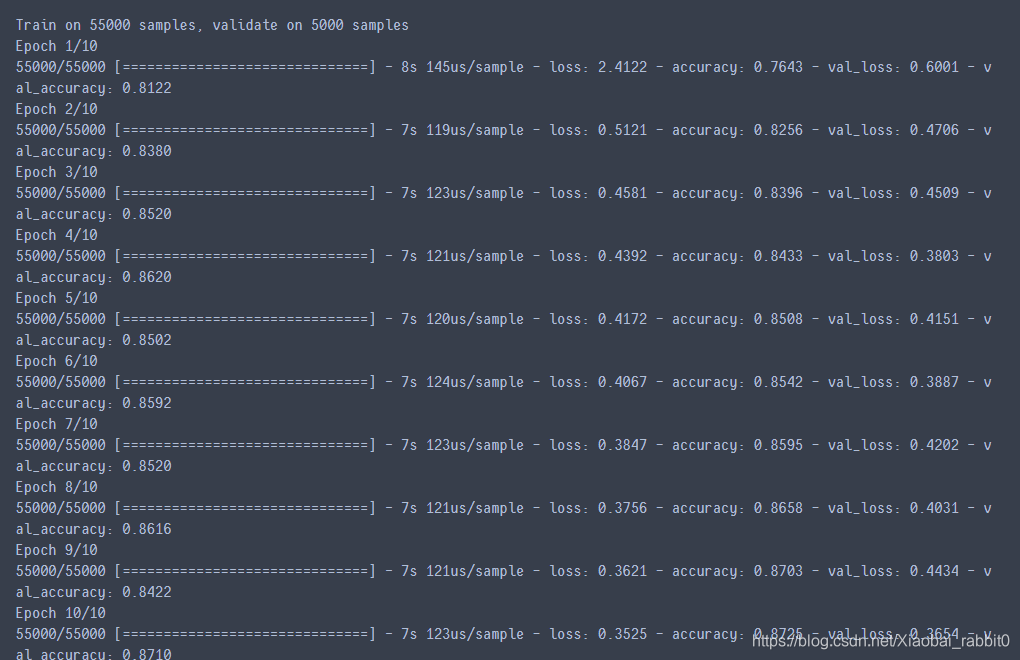The width and height of the screenshot is (1020, 660).
Task: Select accuracy value 0.8595
Action: click(x=778, y=445)
